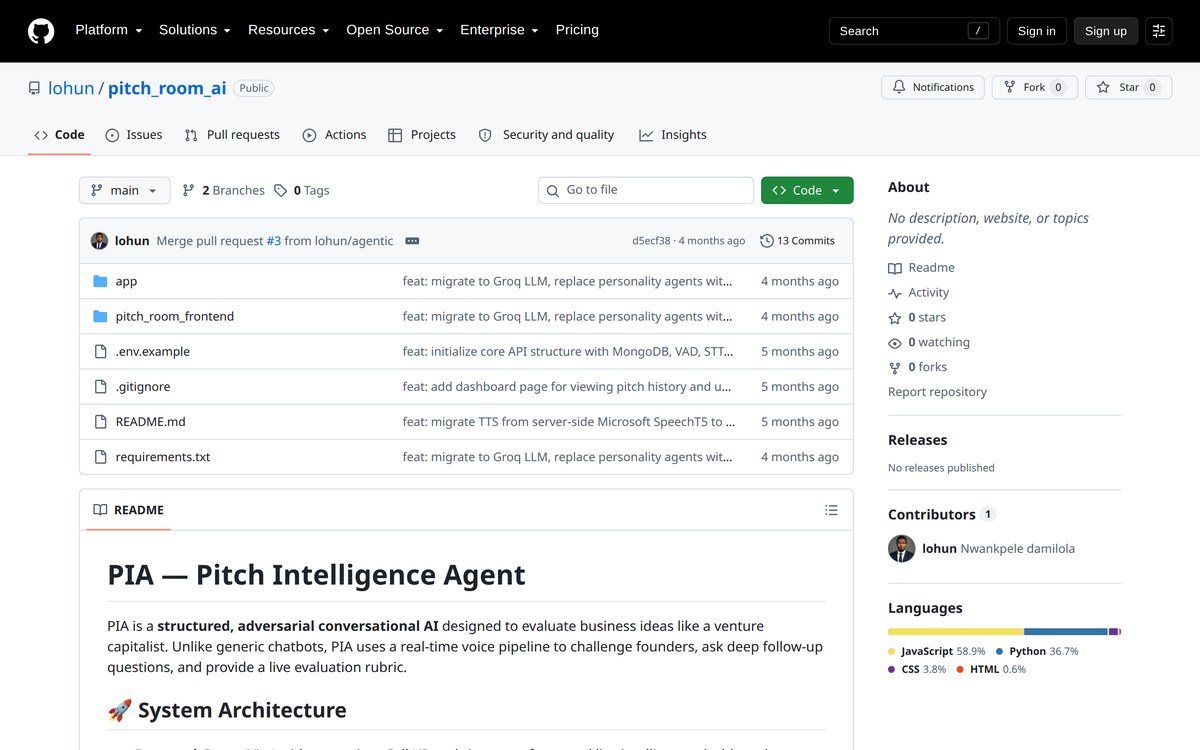
Task: Open the commit hash d5ecf38
Action: point(651,241)
